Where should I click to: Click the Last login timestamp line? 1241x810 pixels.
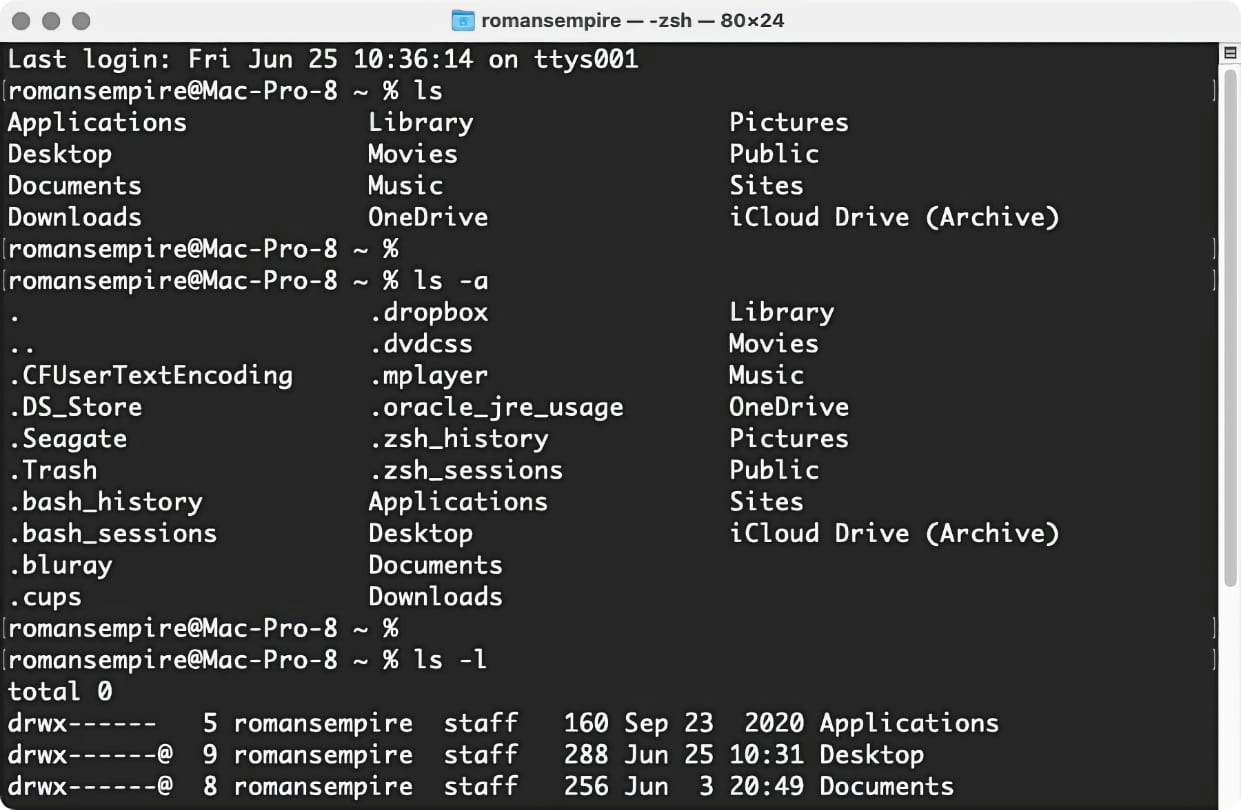tap(320, 59)
